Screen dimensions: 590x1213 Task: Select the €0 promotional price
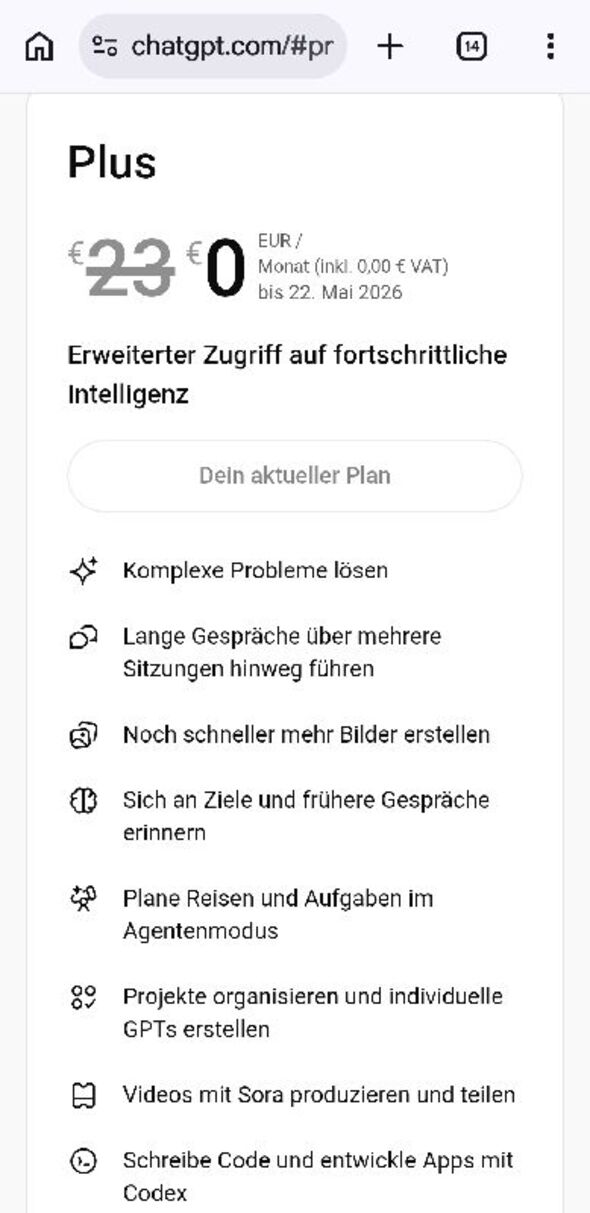pyautogui.click(x=222, y=263)
